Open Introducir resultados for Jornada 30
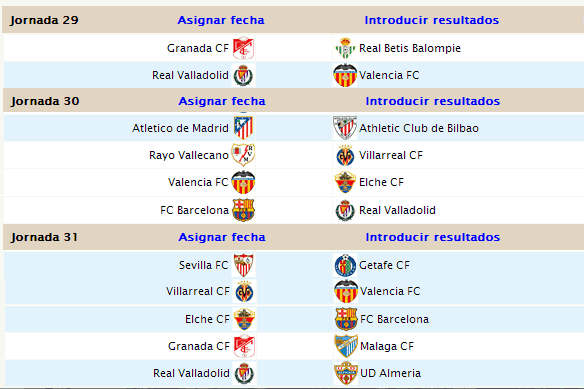 click(433, 101)
